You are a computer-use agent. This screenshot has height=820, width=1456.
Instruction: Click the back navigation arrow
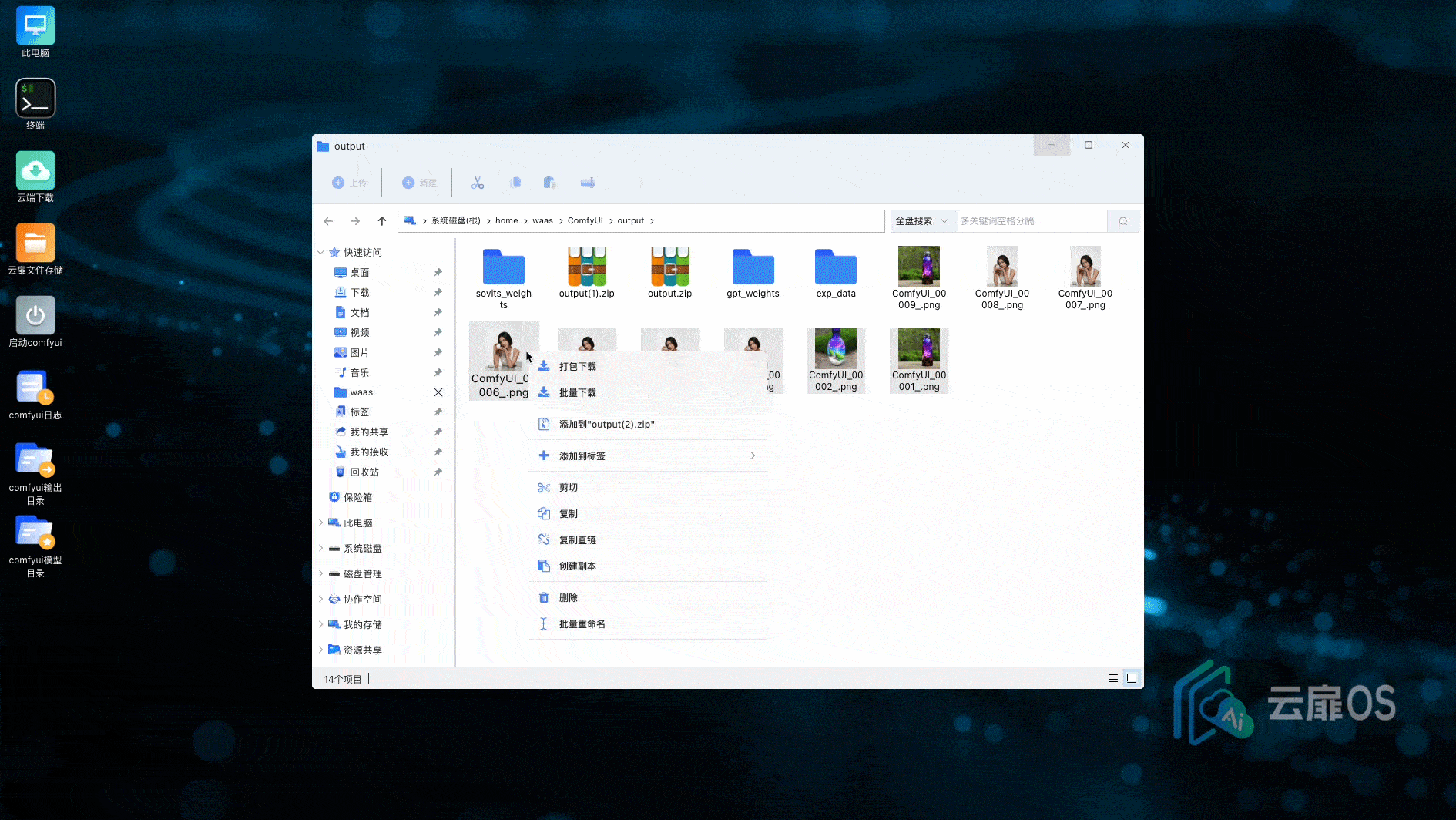click(x=328, y=221)
